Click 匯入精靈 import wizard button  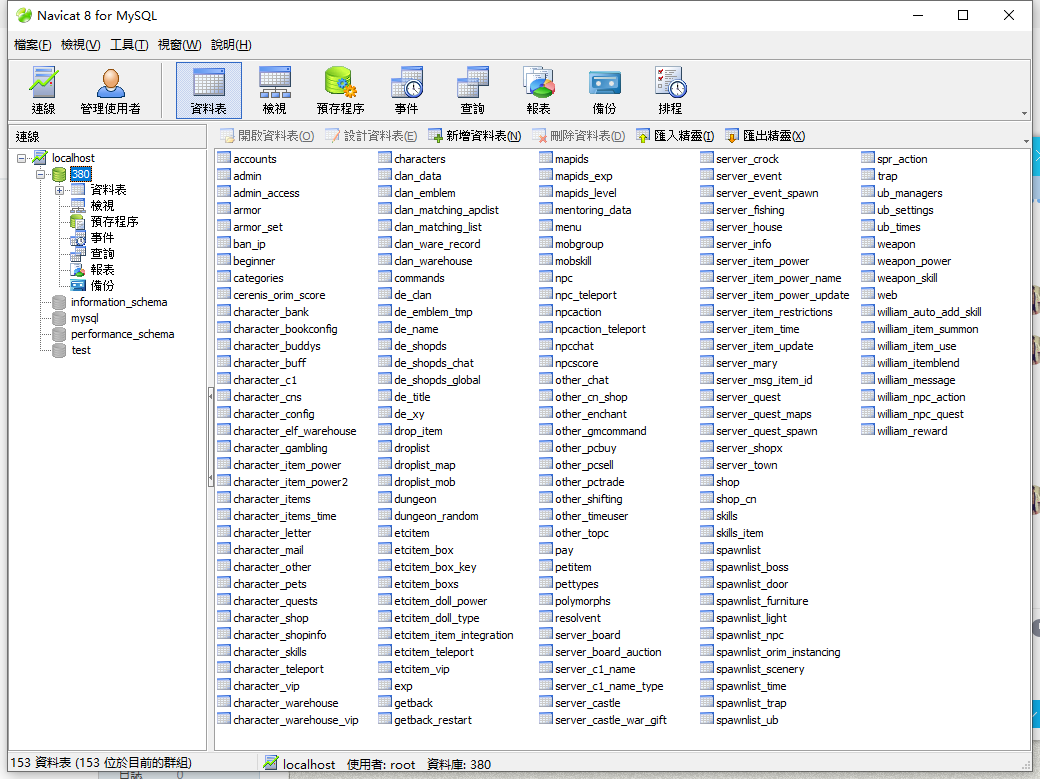(x=675, y=136)
